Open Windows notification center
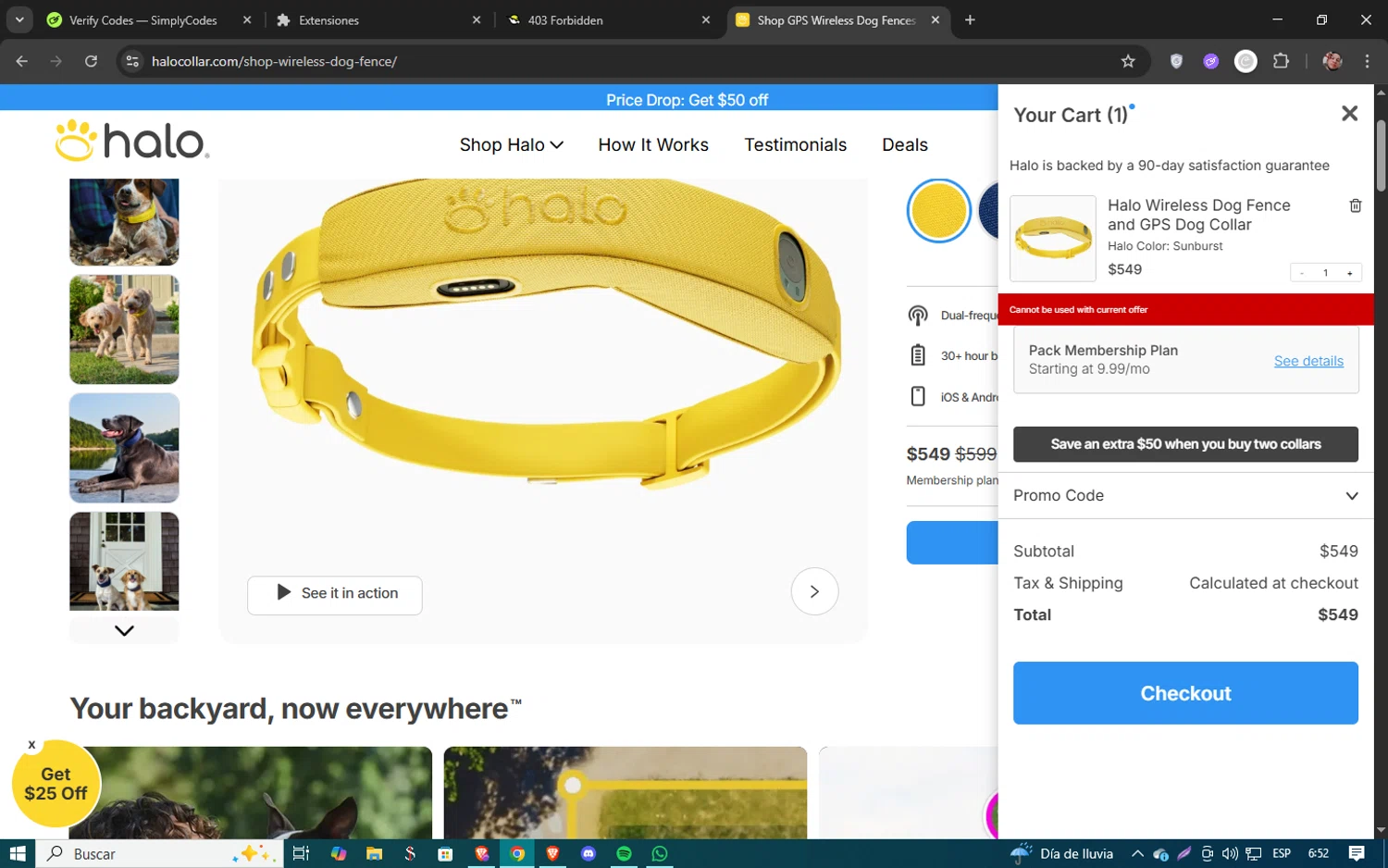This screenshot has width=1388, height=868. [x=1357, y=853]
